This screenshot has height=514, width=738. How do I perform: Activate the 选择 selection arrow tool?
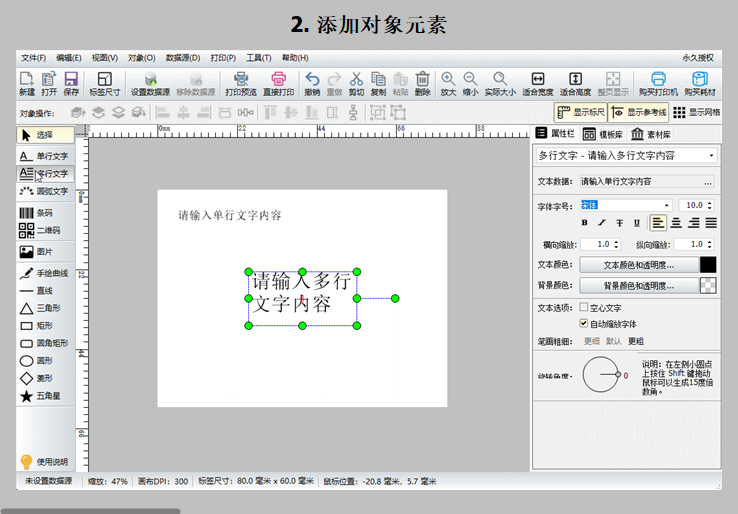point(45,135)
